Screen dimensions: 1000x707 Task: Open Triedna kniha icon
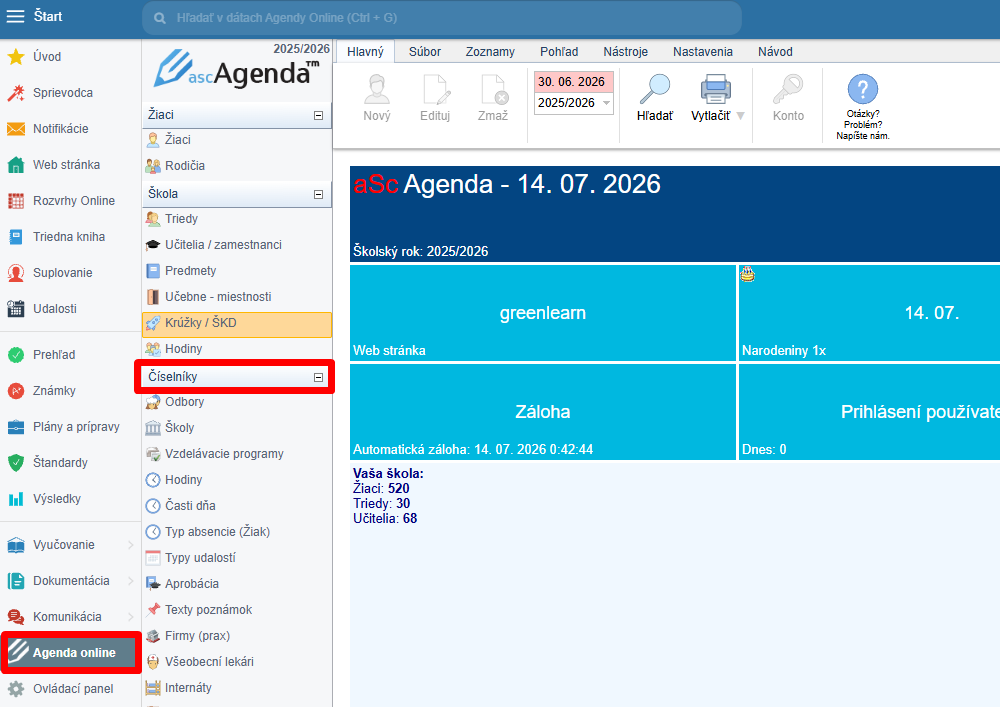coord(16,237)
